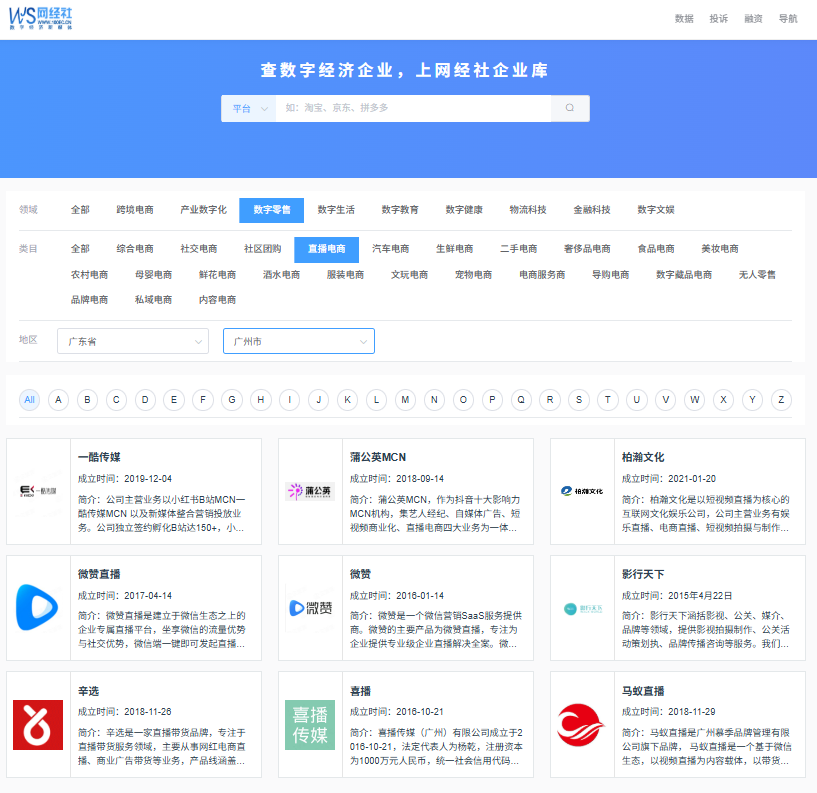The width and height of the screenshot is (817, 793).
Task: Click the red 马蚁直播 logo
Action: click(x=582, y=725)
